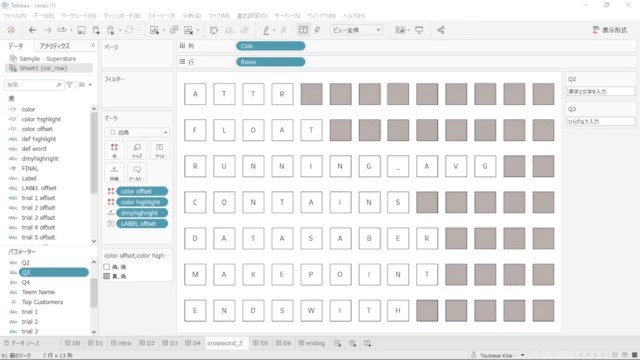Click the Refresh data icon
Screen dimensions: 640x360
pos(129,30)
